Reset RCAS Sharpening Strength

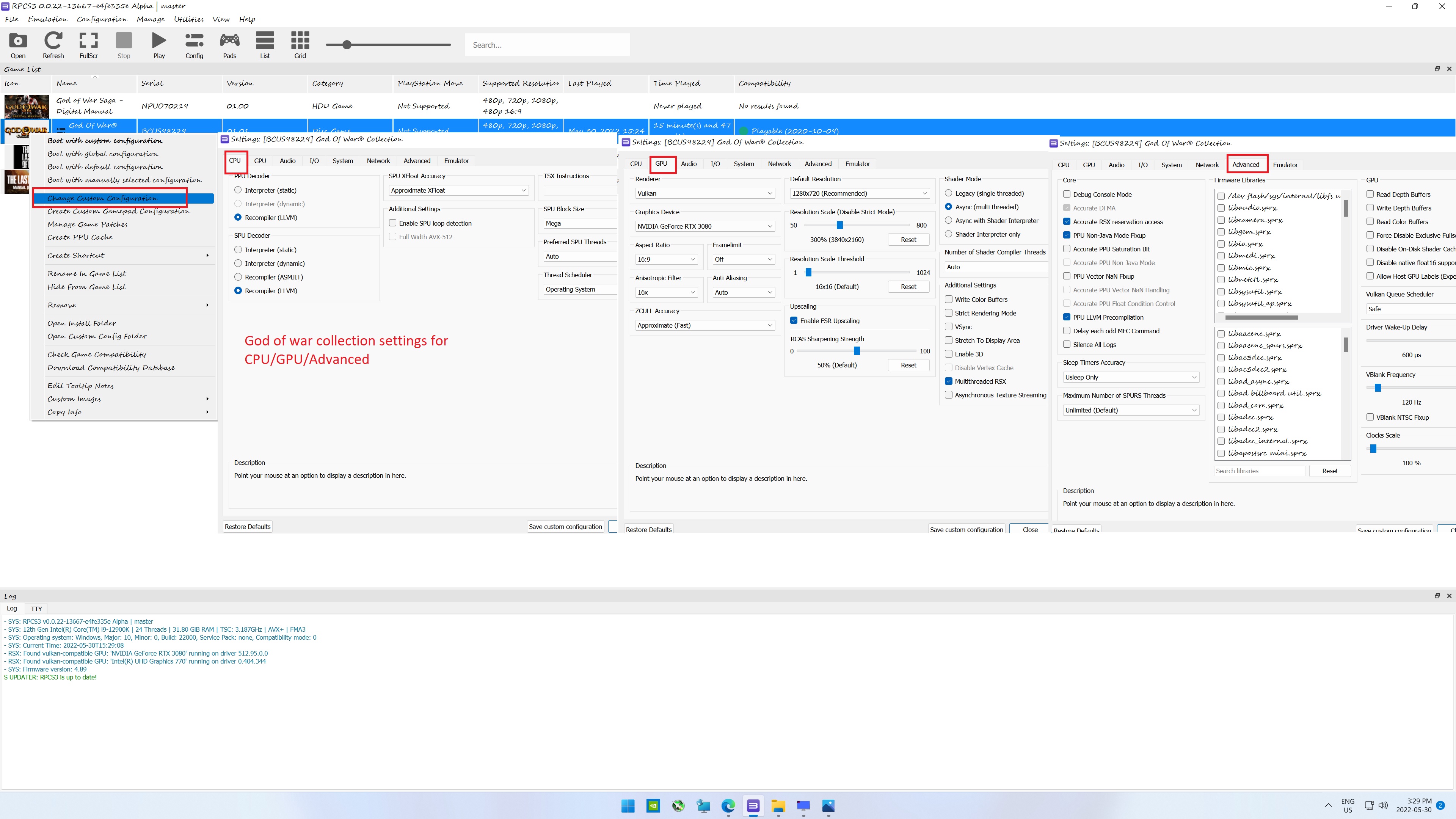908,365
